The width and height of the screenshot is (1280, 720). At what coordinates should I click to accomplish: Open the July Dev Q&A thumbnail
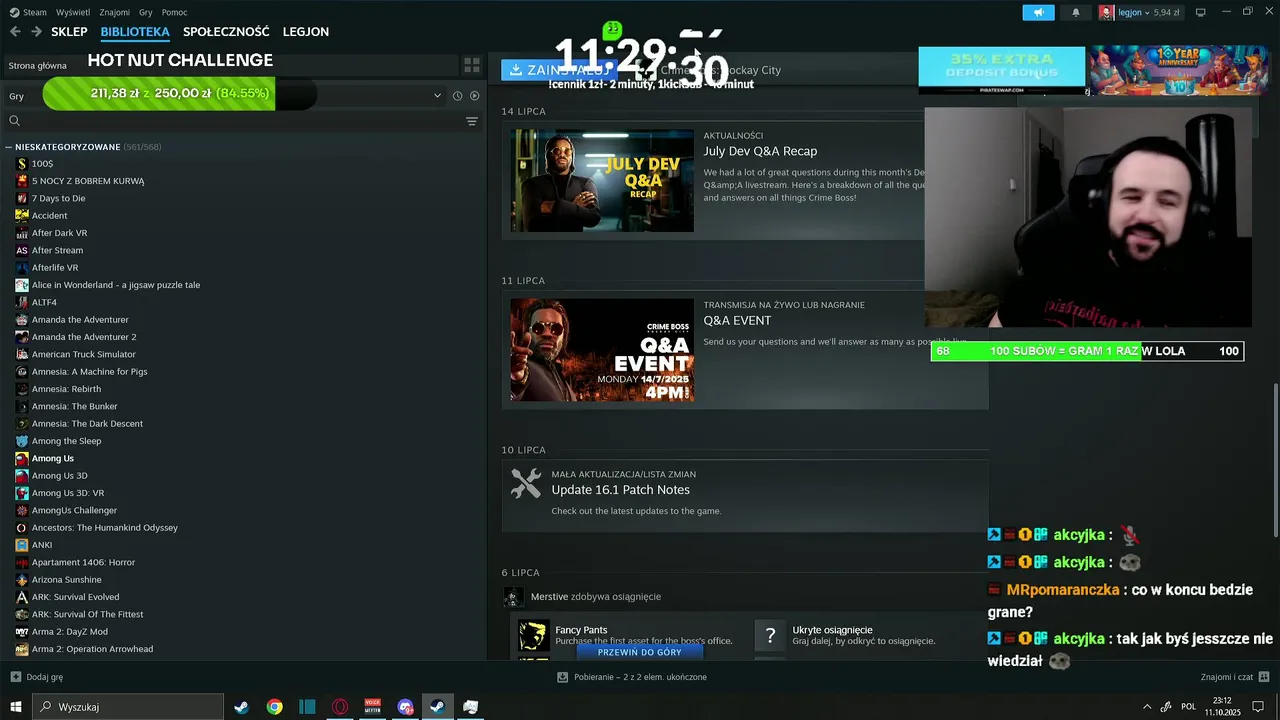coord(602,180)
